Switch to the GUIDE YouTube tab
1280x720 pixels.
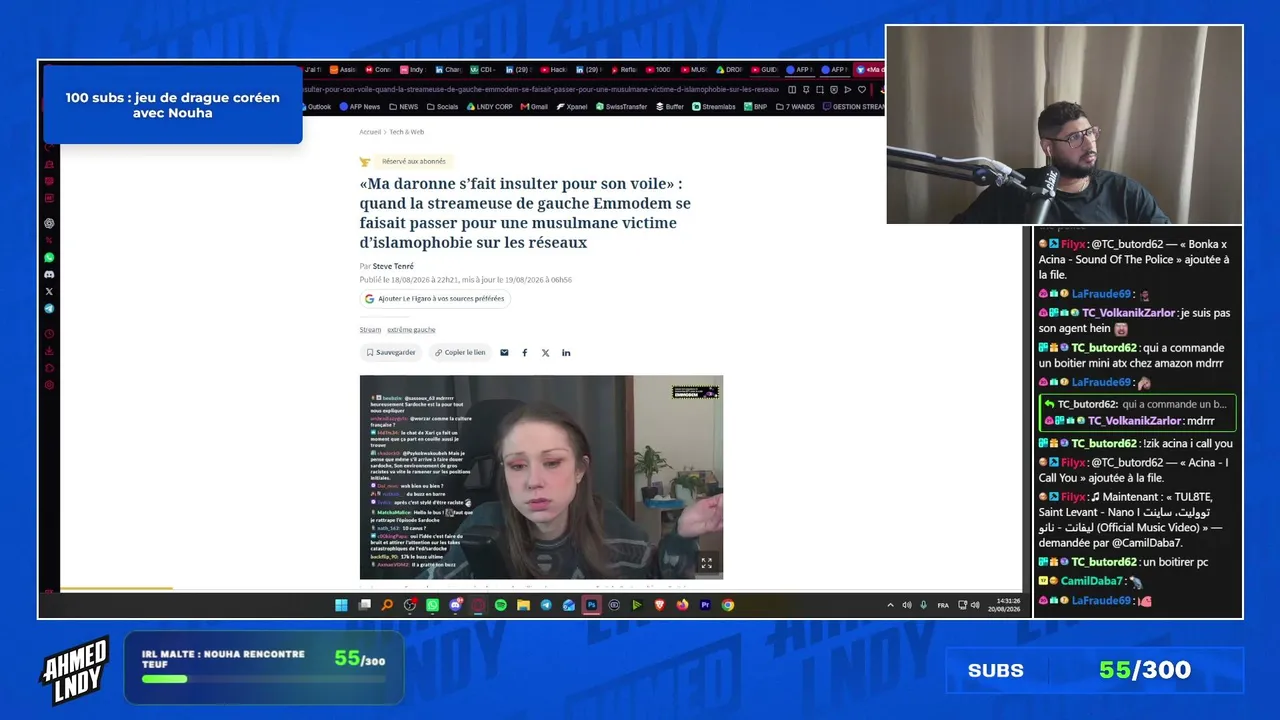coord(765,70)
